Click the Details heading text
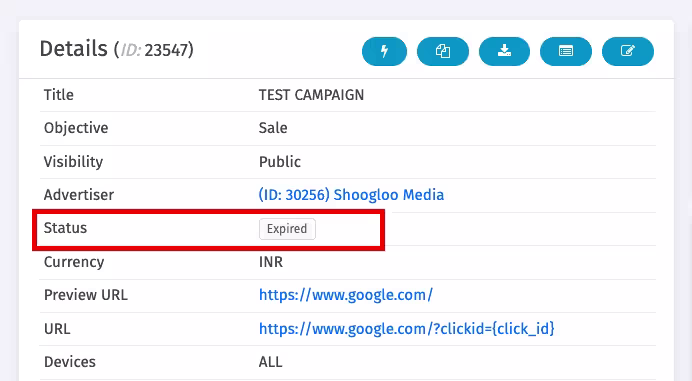Viewport: 692px width, 381px height. [73, 49]
